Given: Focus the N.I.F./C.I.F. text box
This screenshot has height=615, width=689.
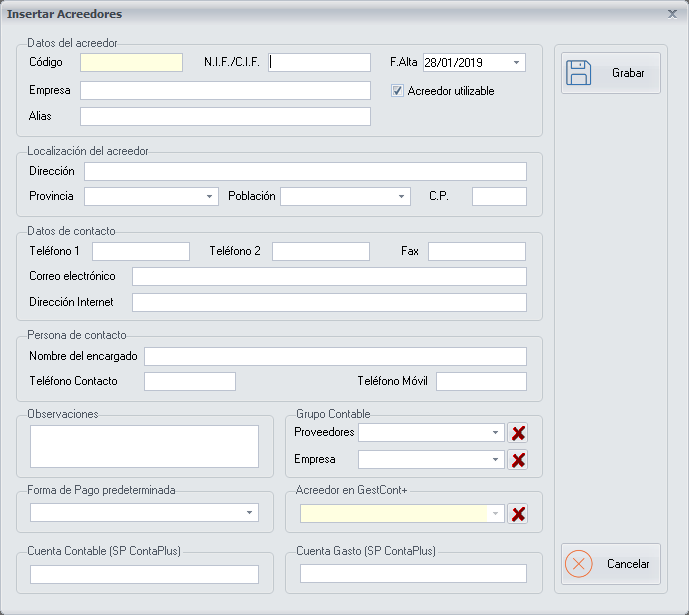Looking at the screenshot, I should click(x=320, y=63).
